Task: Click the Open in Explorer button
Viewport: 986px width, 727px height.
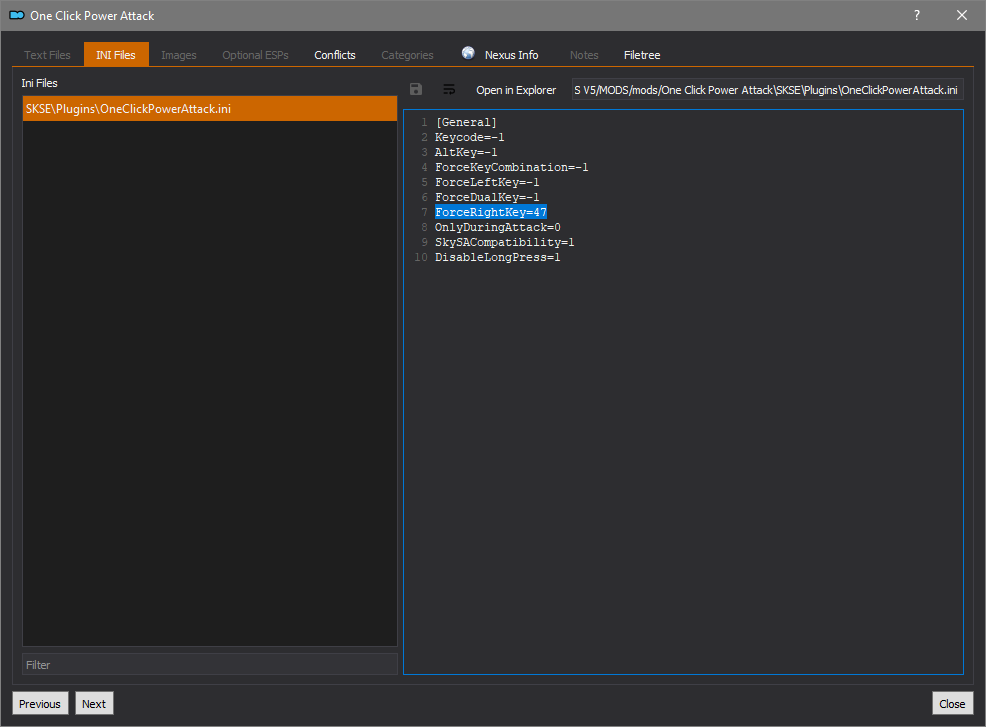Action: [516, 90]
